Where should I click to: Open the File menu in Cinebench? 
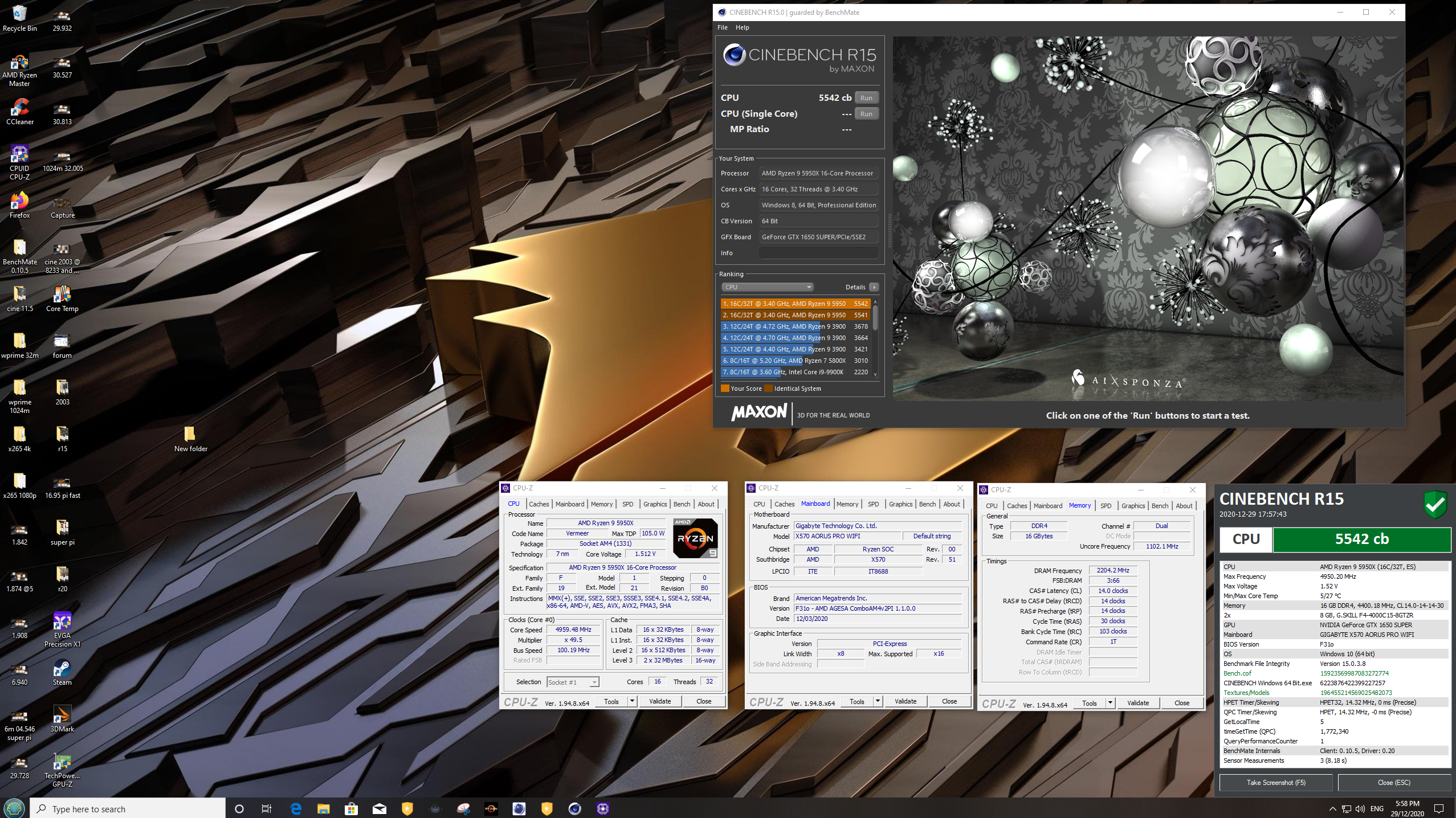[722, 27]
